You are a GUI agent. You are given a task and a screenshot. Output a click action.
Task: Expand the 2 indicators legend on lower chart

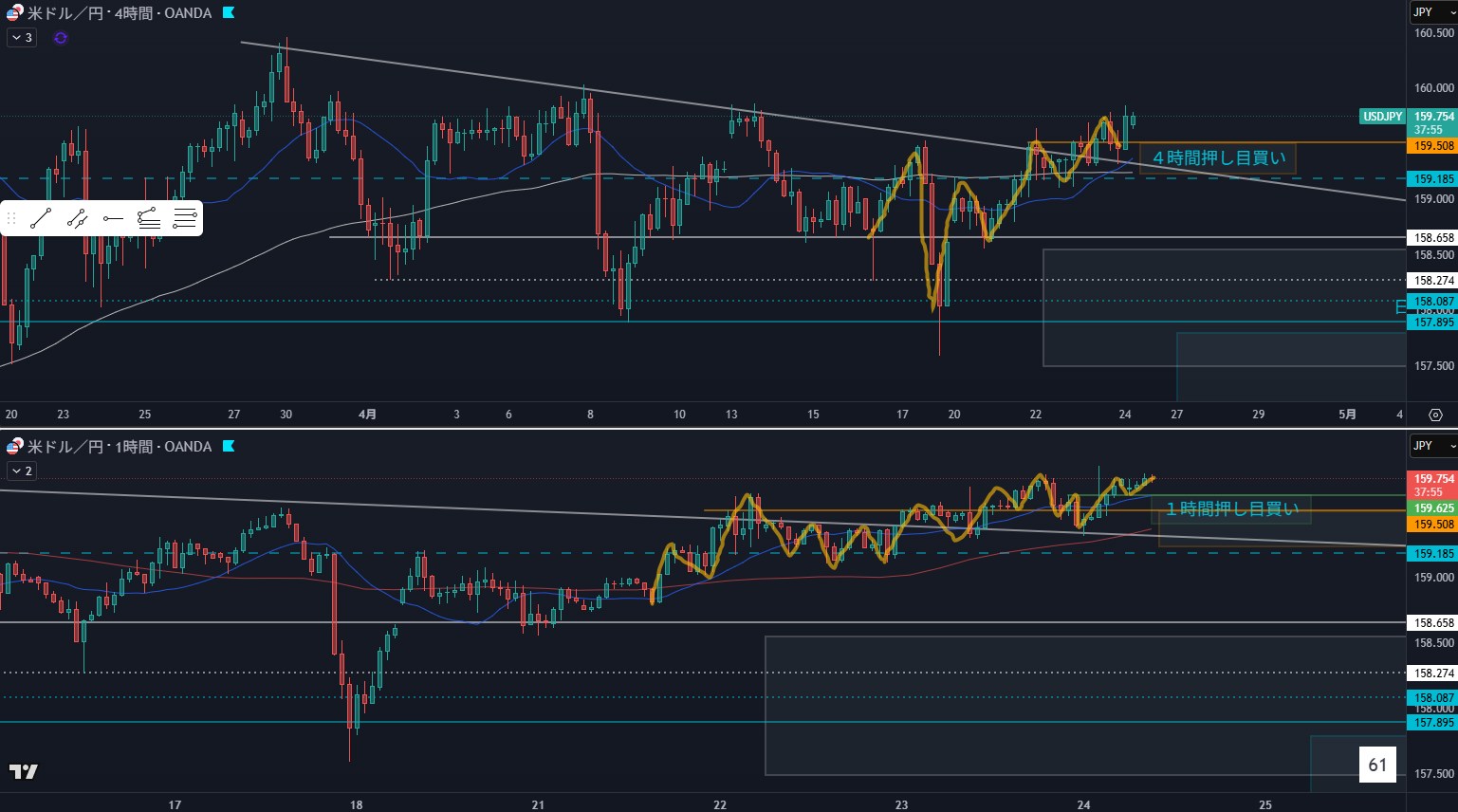(22, 471)
